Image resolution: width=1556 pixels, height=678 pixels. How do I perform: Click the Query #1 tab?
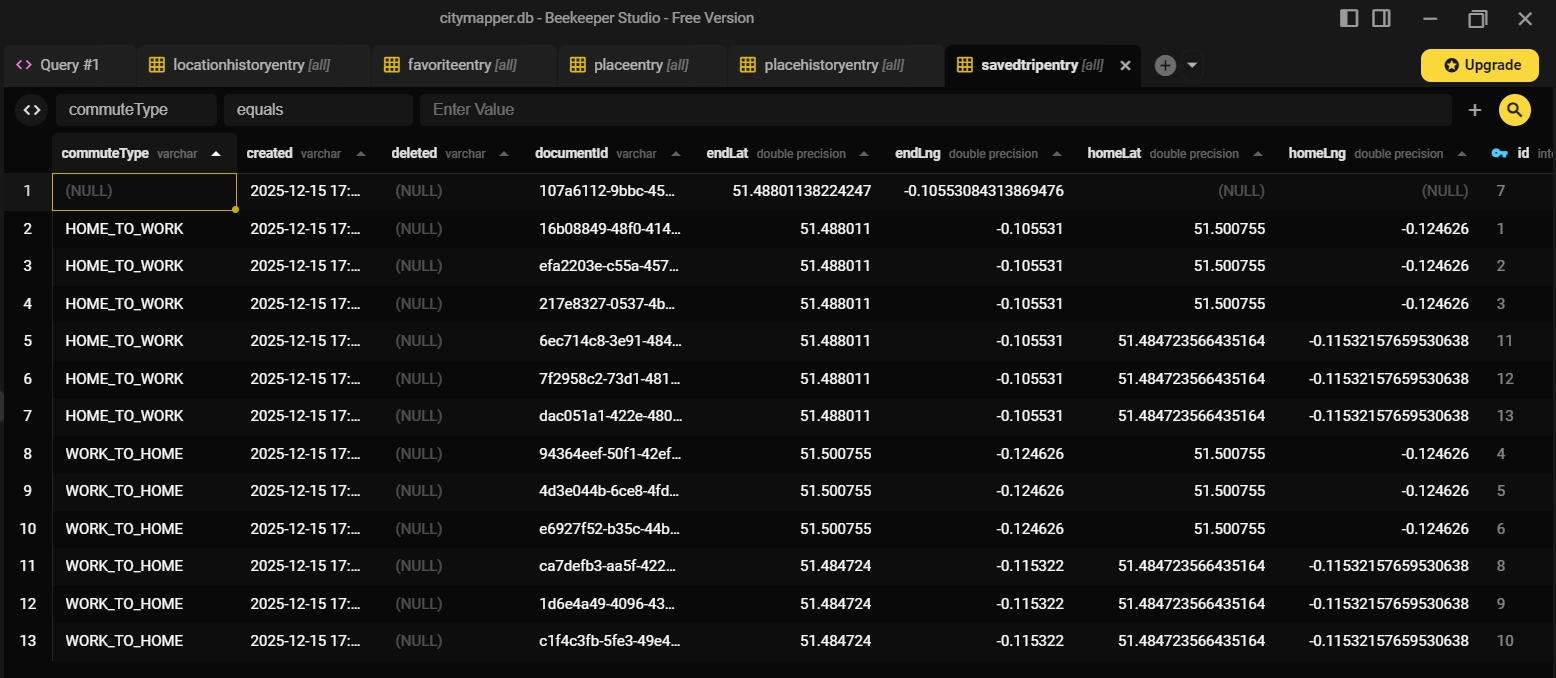(x=69, y=65)
